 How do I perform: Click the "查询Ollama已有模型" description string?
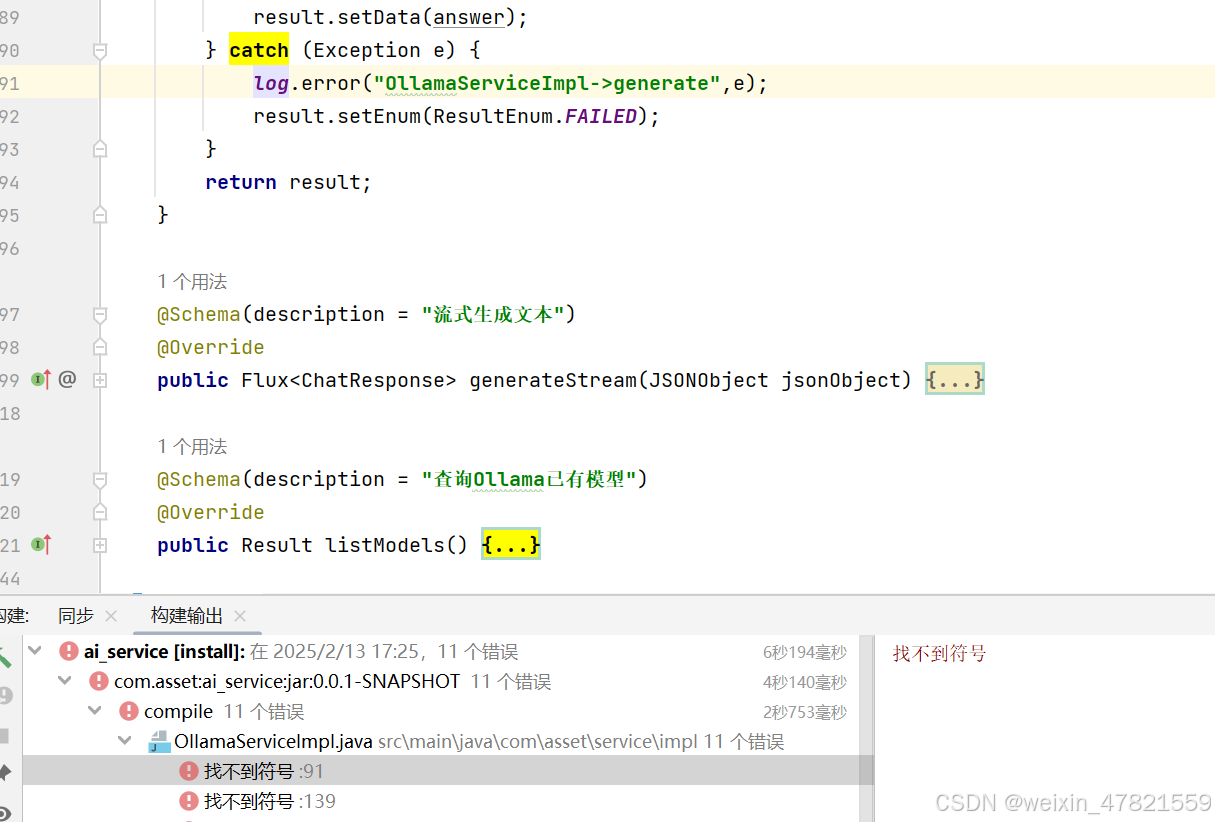(529, 479)
